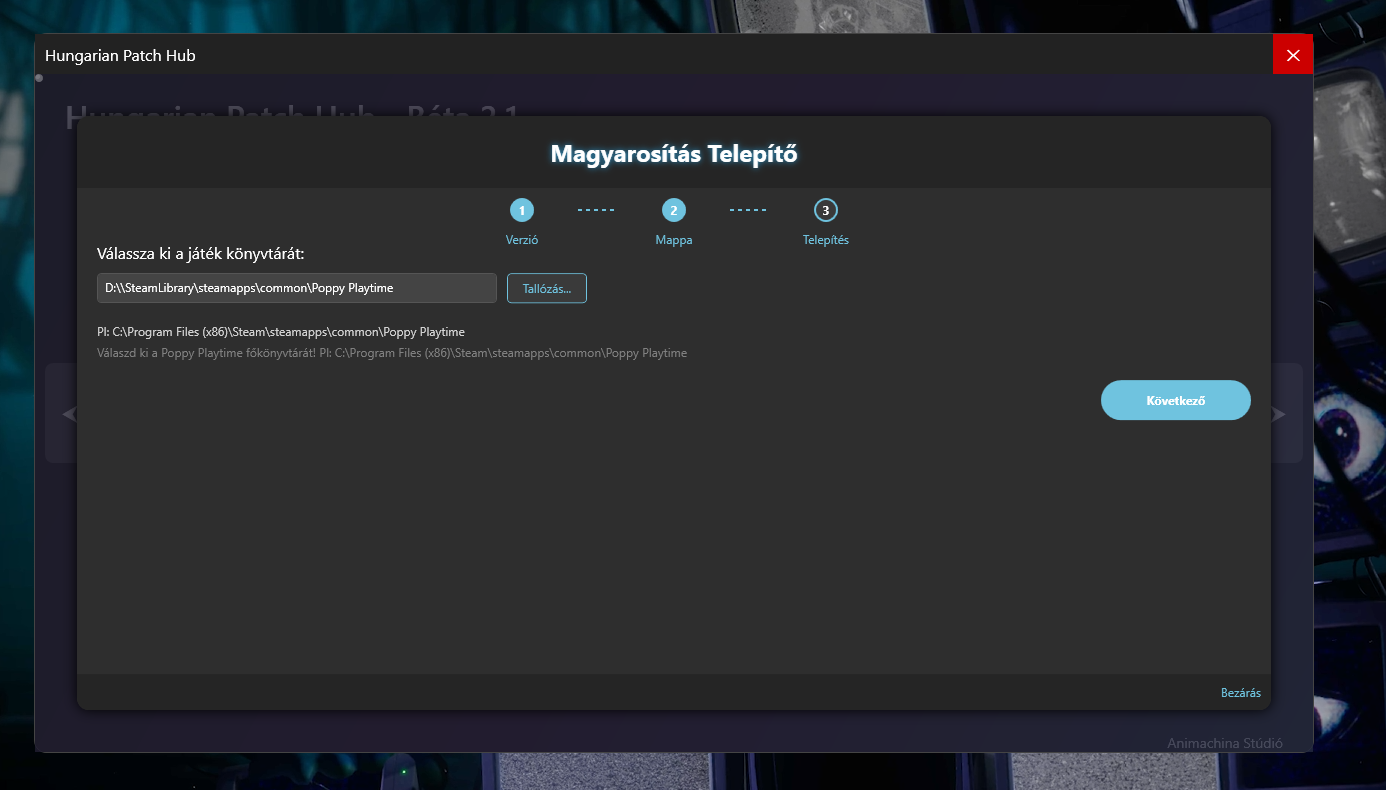This screenshot has height=790, width=1386.
Task: Go to the Verzió step label
Action: pyautogui.click(x=522, y=240)
